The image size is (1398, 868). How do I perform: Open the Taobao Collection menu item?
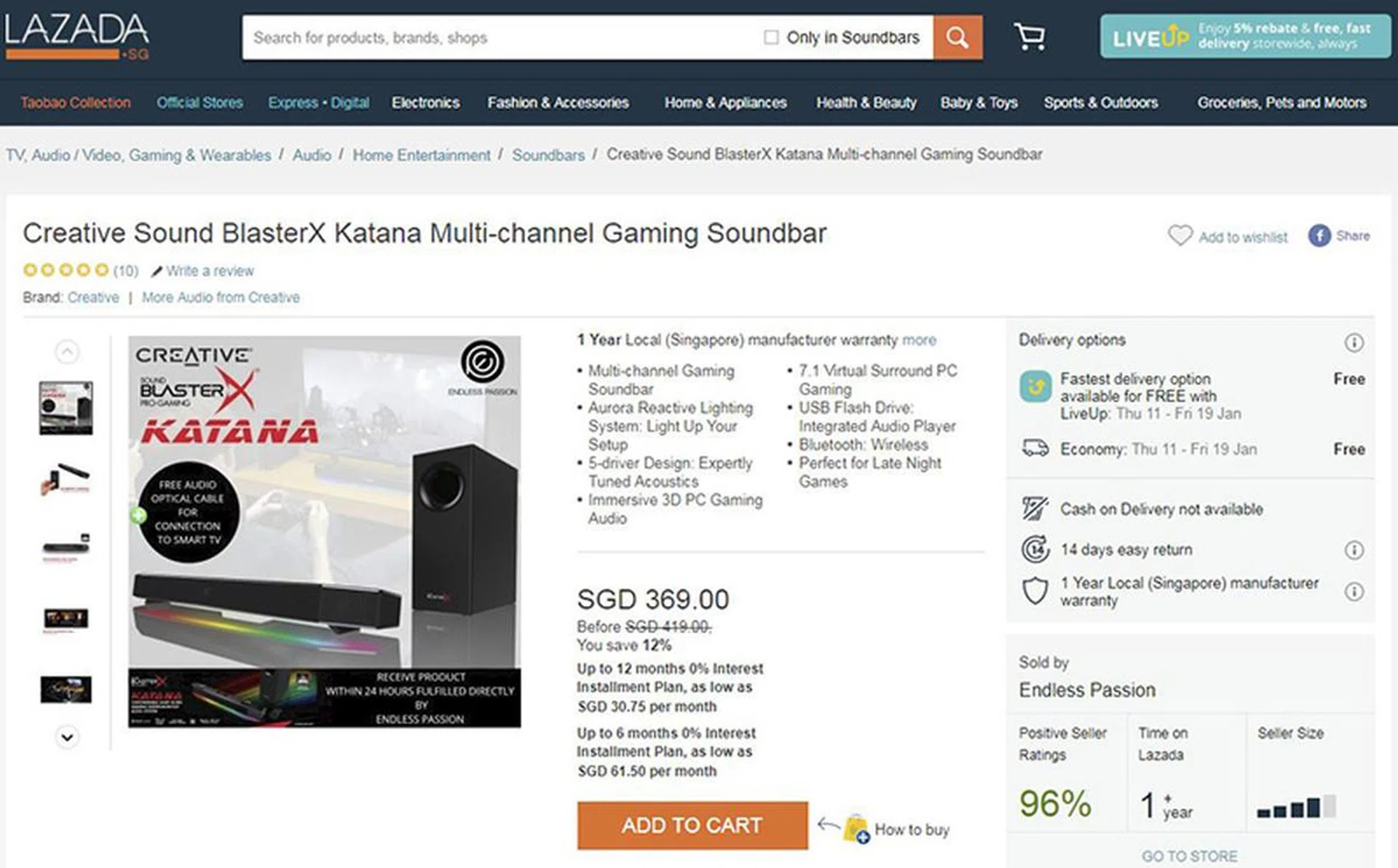(76, 103)
